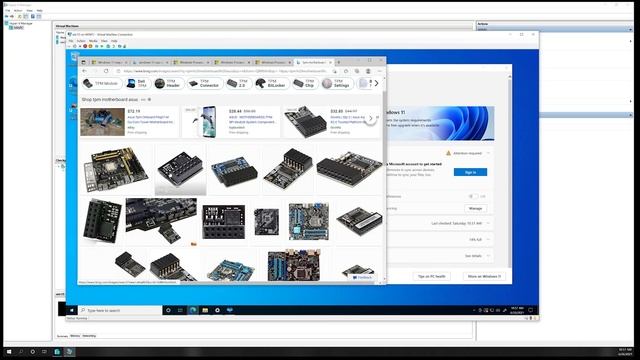
Task: Expand the Attention required section
Action: click(x=488, y=153)
